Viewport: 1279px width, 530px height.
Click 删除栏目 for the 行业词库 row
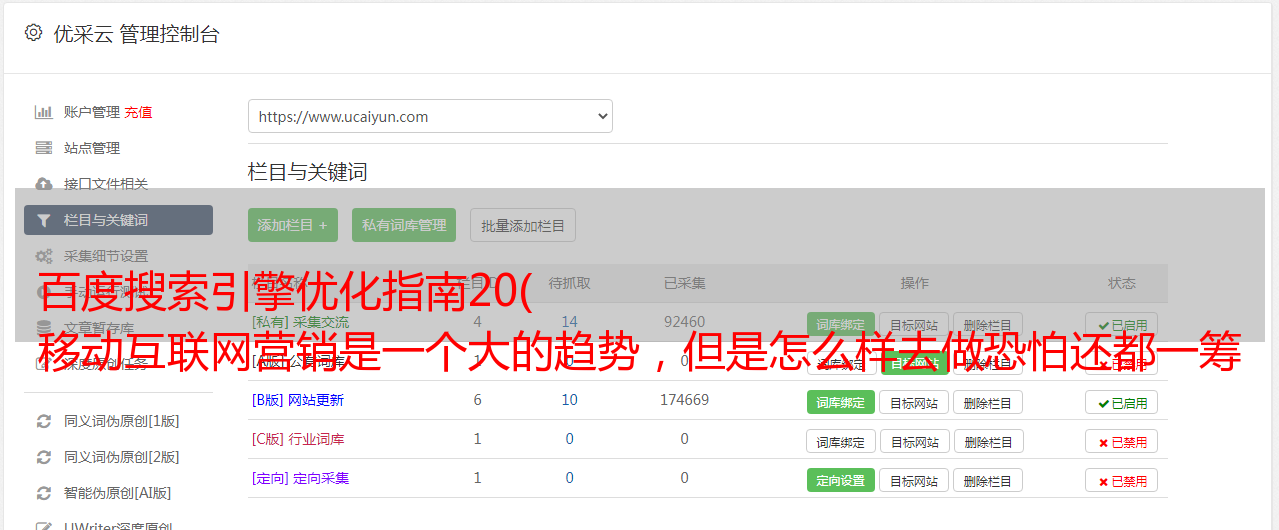point(988,441)
